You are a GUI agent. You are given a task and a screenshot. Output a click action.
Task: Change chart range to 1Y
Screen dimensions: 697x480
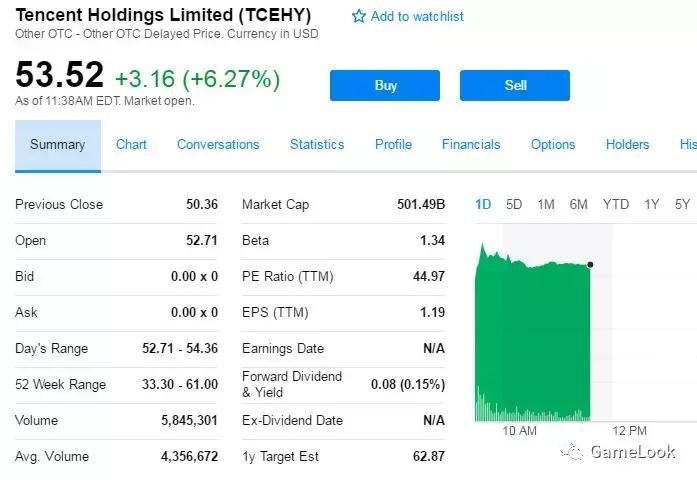[x=652, y=205]
